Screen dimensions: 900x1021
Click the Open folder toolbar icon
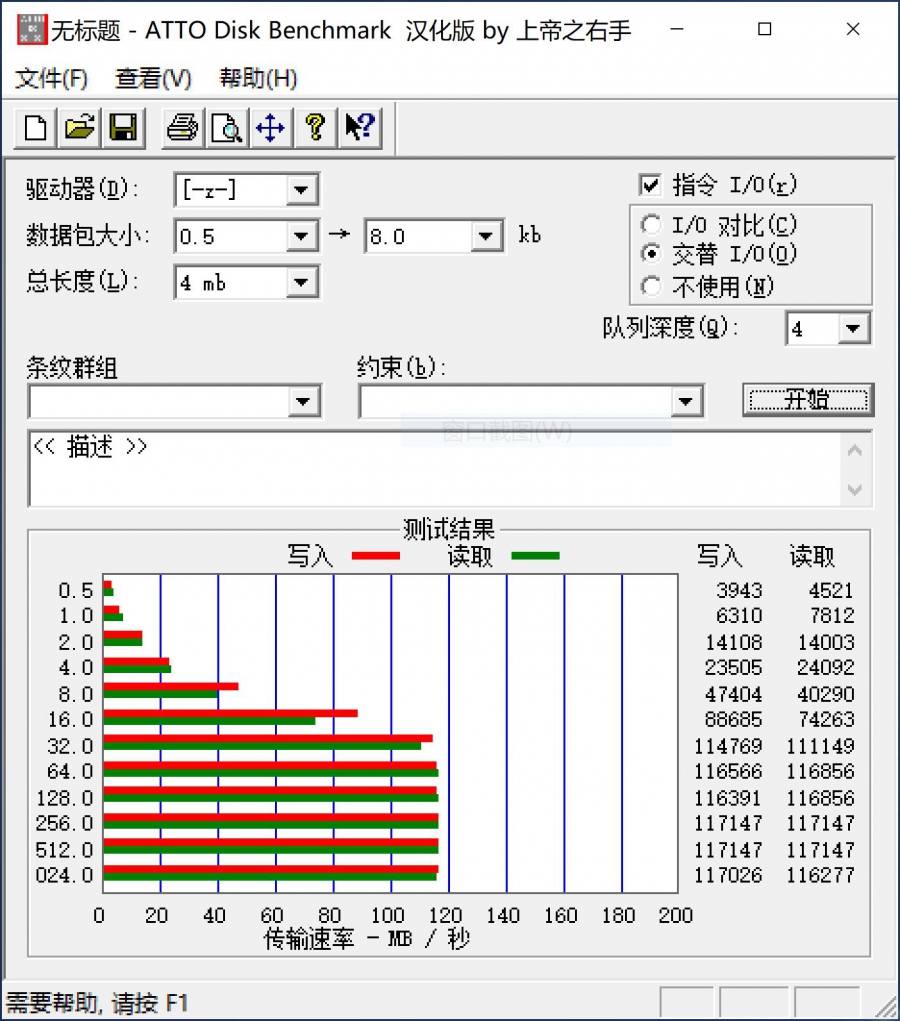point(80,128)
